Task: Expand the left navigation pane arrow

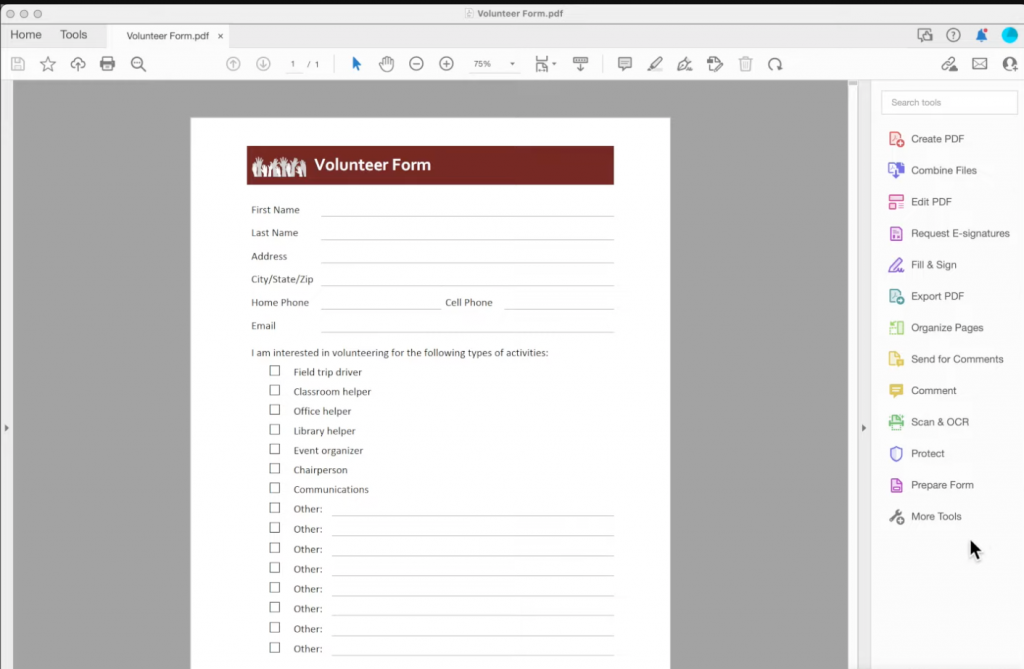Action: (x=7, y=428)
